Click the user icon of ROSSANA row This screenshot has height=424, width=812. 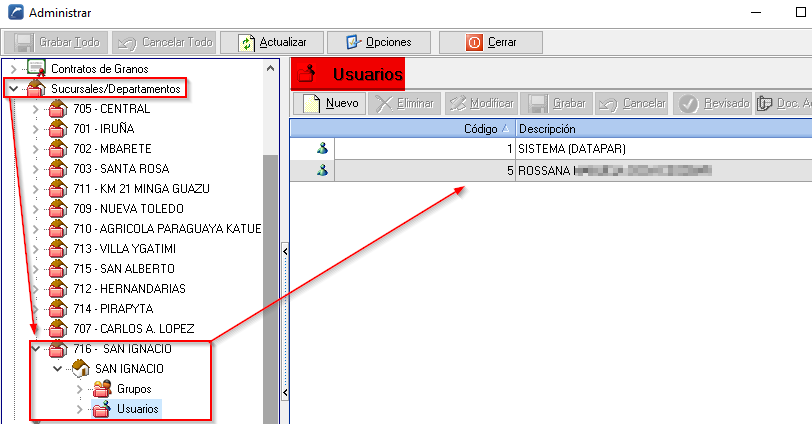322,170
